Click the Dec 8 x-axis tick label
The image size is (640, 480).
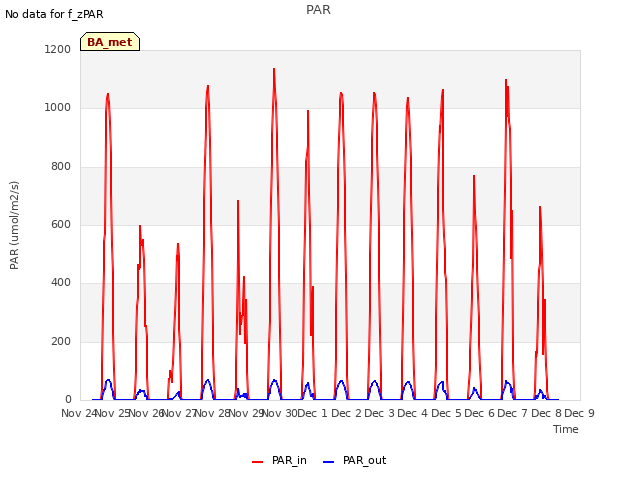tap(546, 413)
